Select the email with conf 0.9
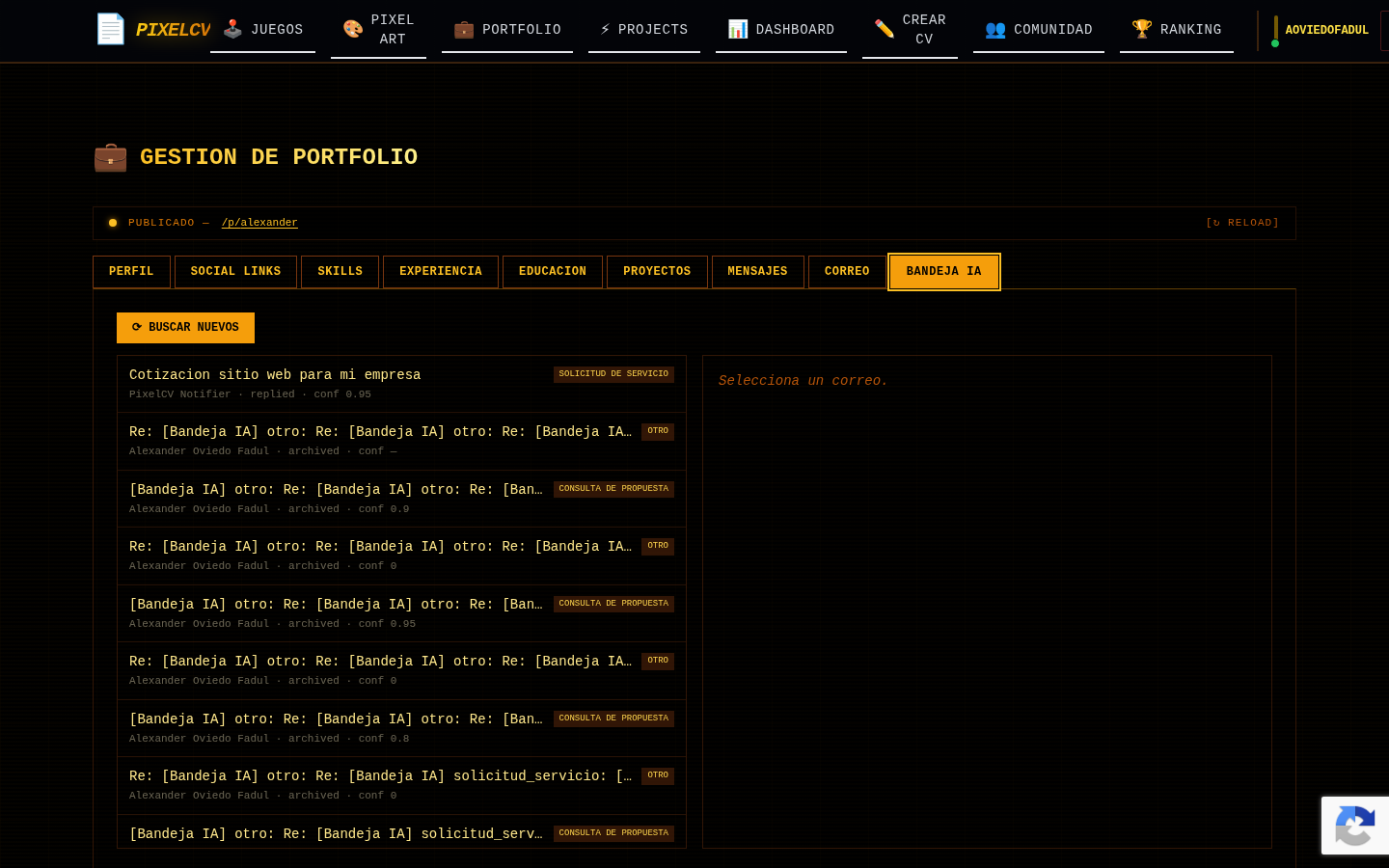Image resolution: width=1389 pixels, height=868 pixels. tap(401, 499)
